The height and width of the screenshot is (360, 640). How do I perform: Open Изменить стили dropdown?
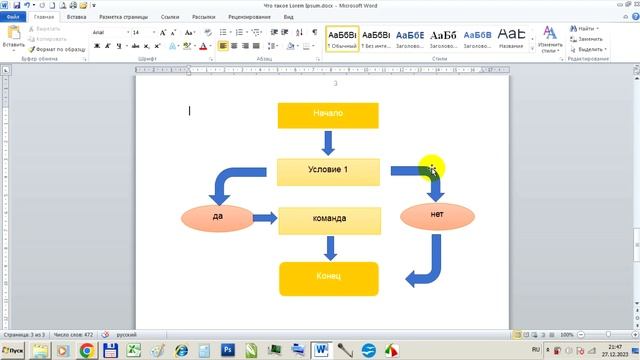tap(550, 40)
